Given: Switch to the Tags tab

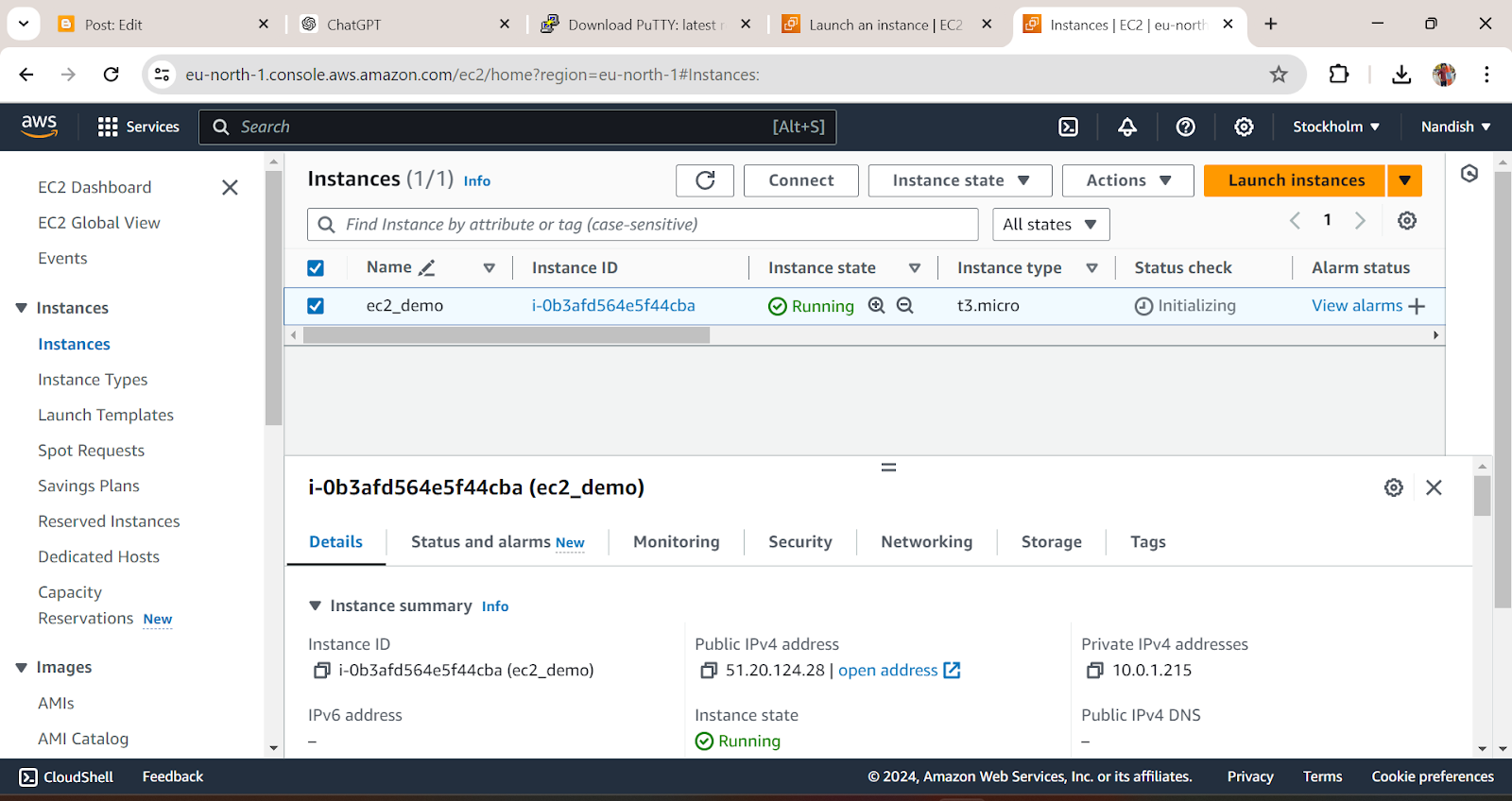Looking at the screenshot, I should [1148, 542].
